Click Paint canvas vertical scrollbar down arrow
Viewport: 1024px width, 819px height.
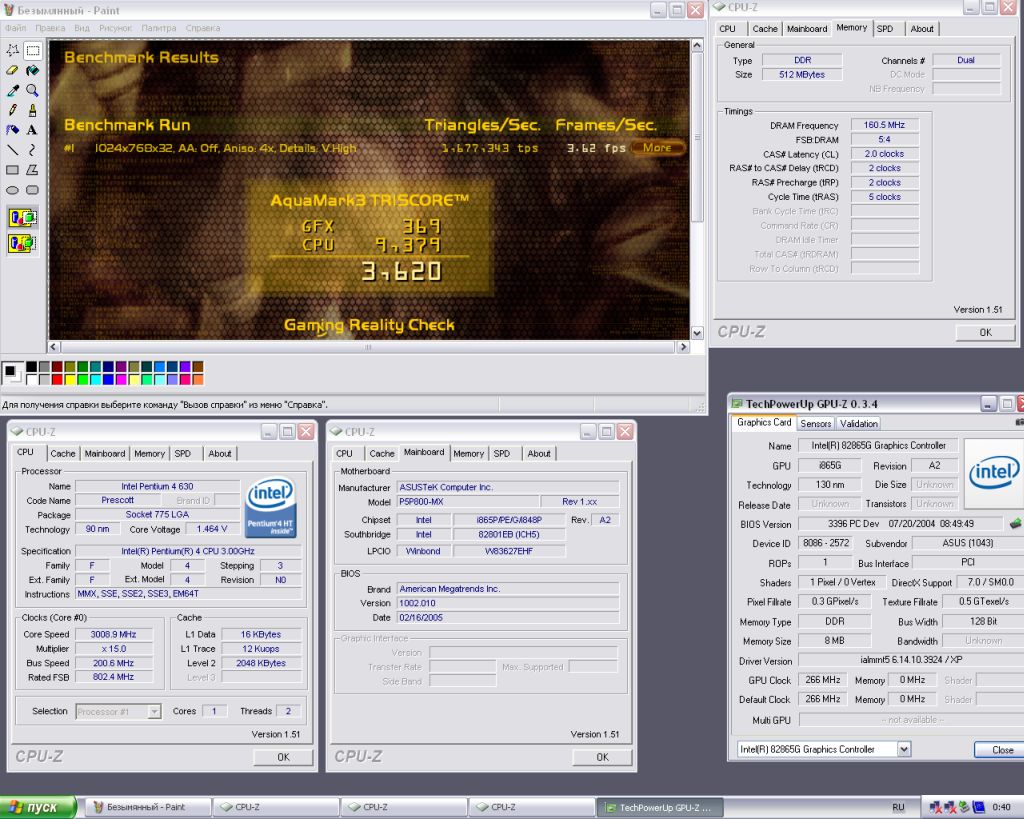coord(697,333)
